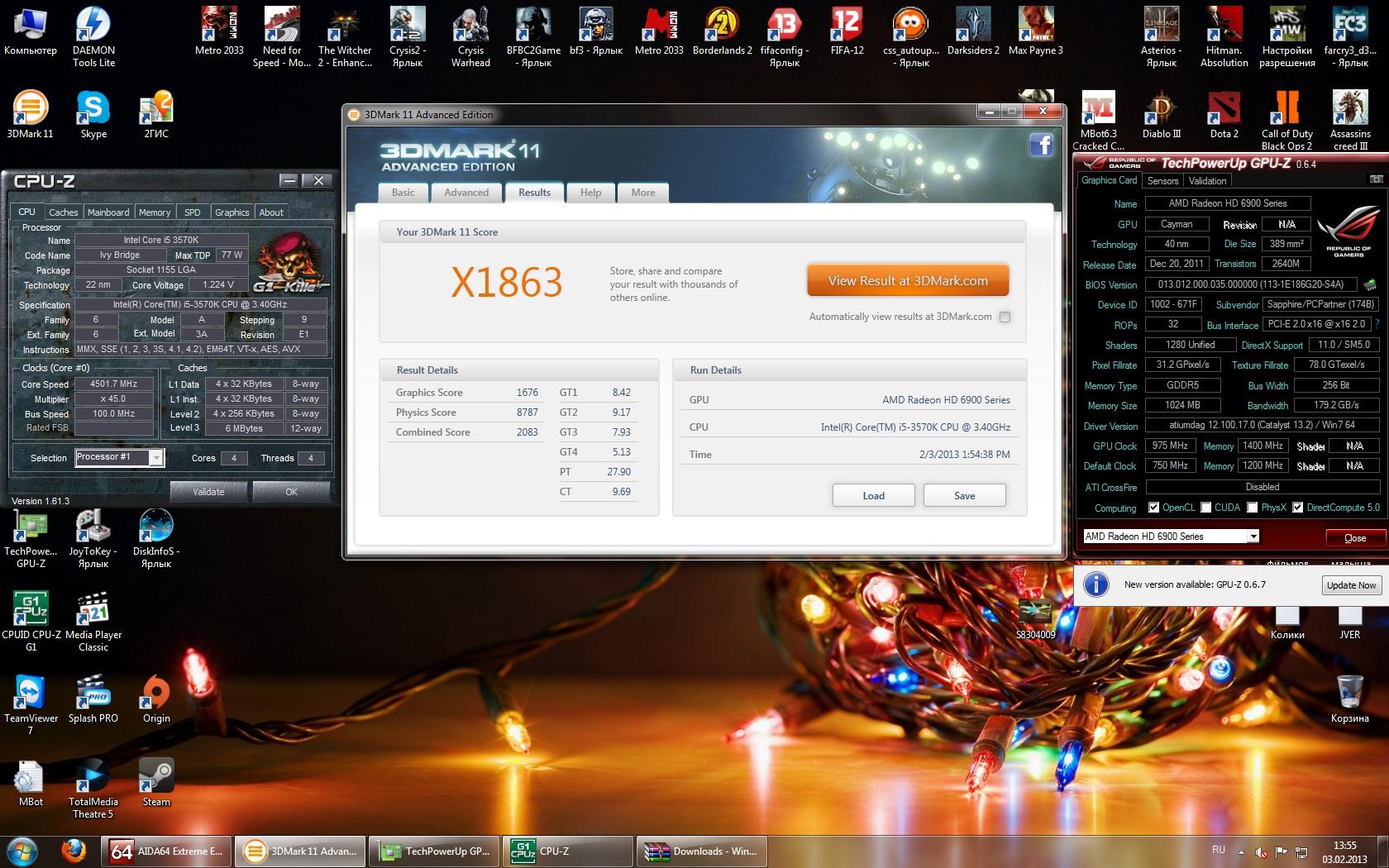Screen dimensions: 1389x868
Task: Launch DAEMON Tools Lite shortcut
Action: (x=93, y=38)
